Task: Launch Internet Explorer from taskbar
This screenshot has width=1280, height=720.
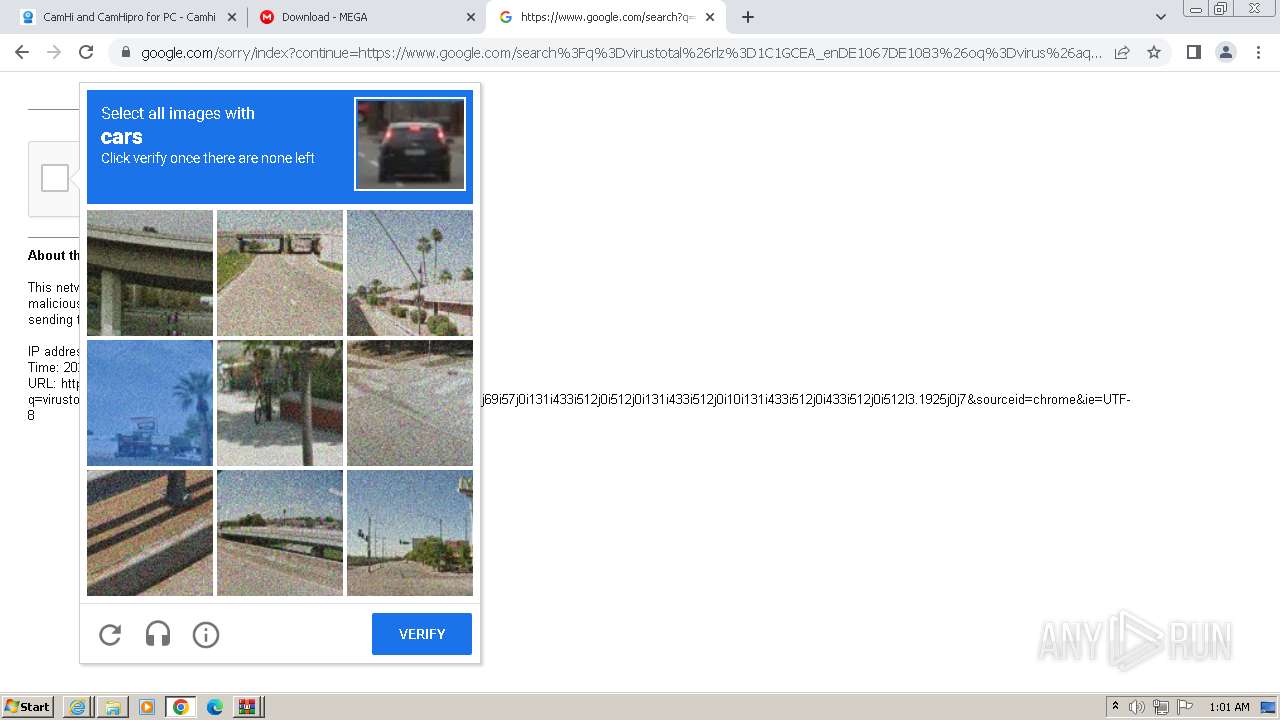Action: 77,707
